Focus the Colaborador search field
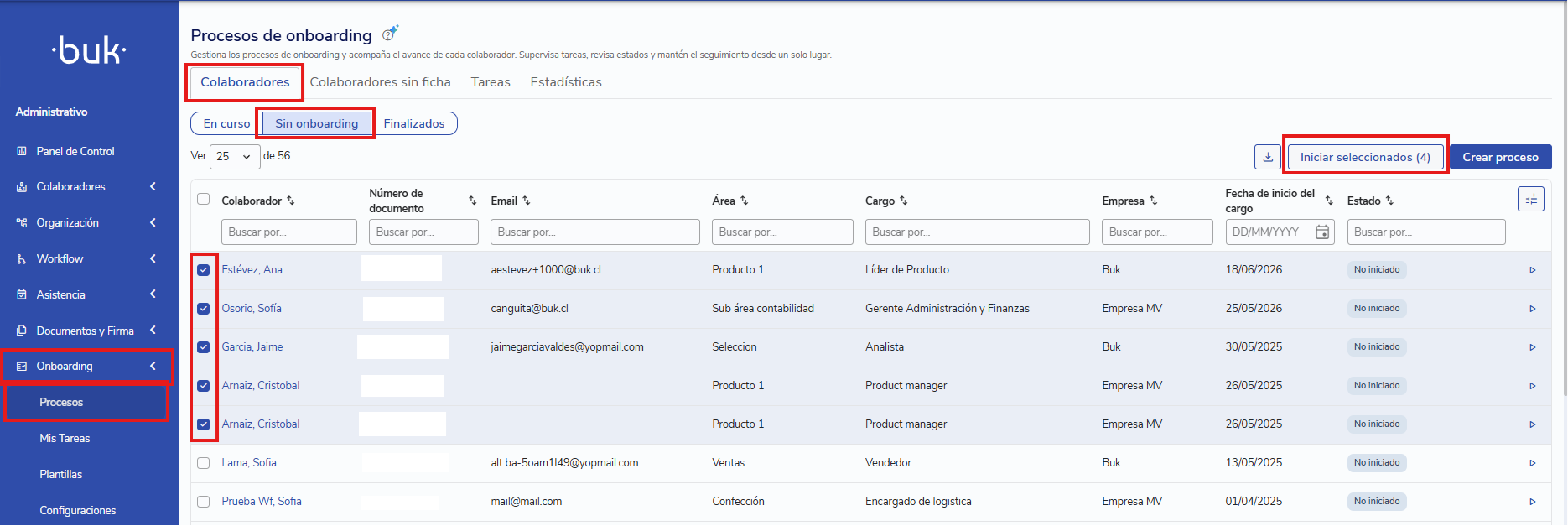Screen dimensions: 1568x526 289,232
